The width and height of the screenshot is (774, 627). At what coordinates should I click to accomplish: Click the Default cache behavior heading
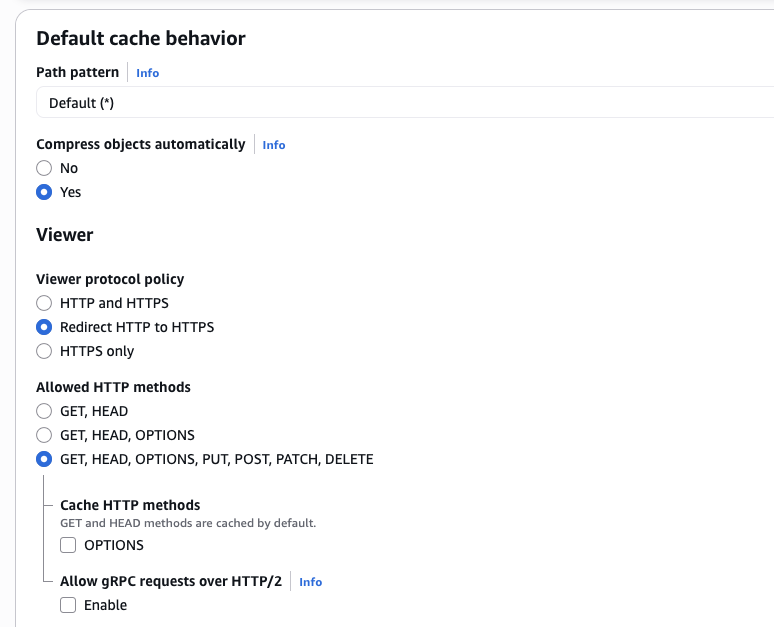pyautogui.click(x=141, y=39)
